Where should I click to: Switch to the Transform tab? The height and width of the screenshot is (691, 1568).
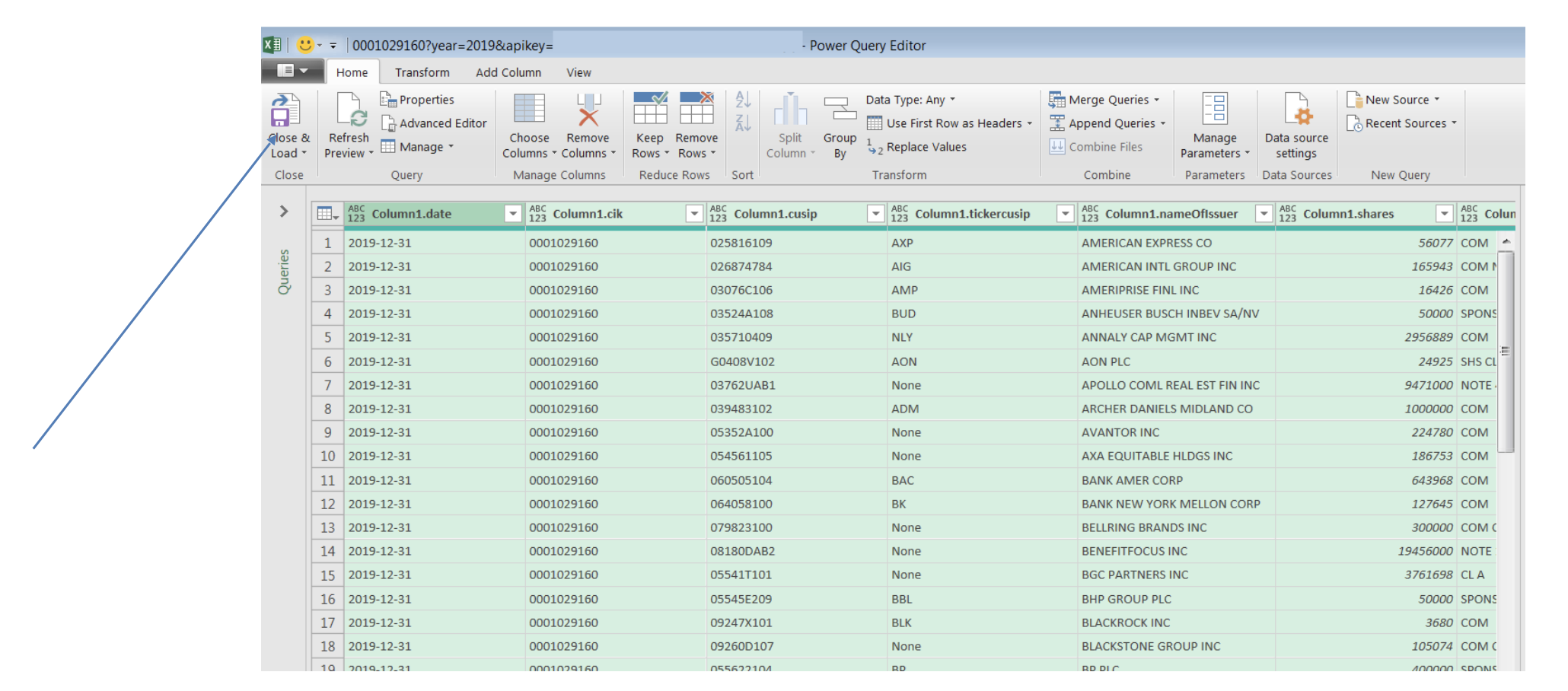coord(422,72)
